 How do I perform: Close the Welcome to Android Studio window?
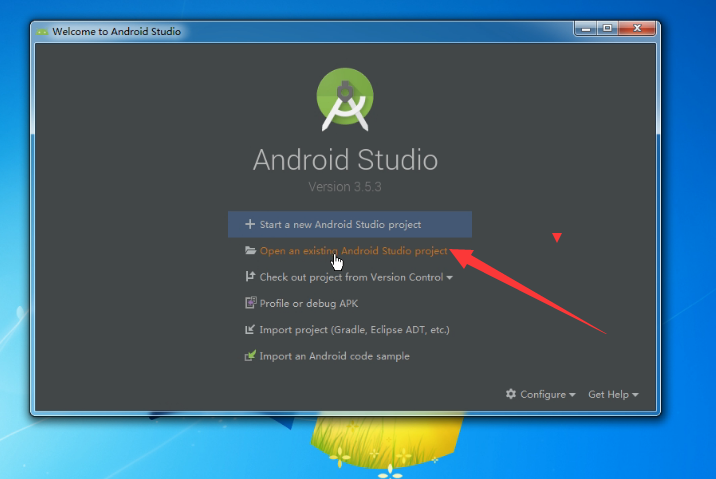point(637,29)
